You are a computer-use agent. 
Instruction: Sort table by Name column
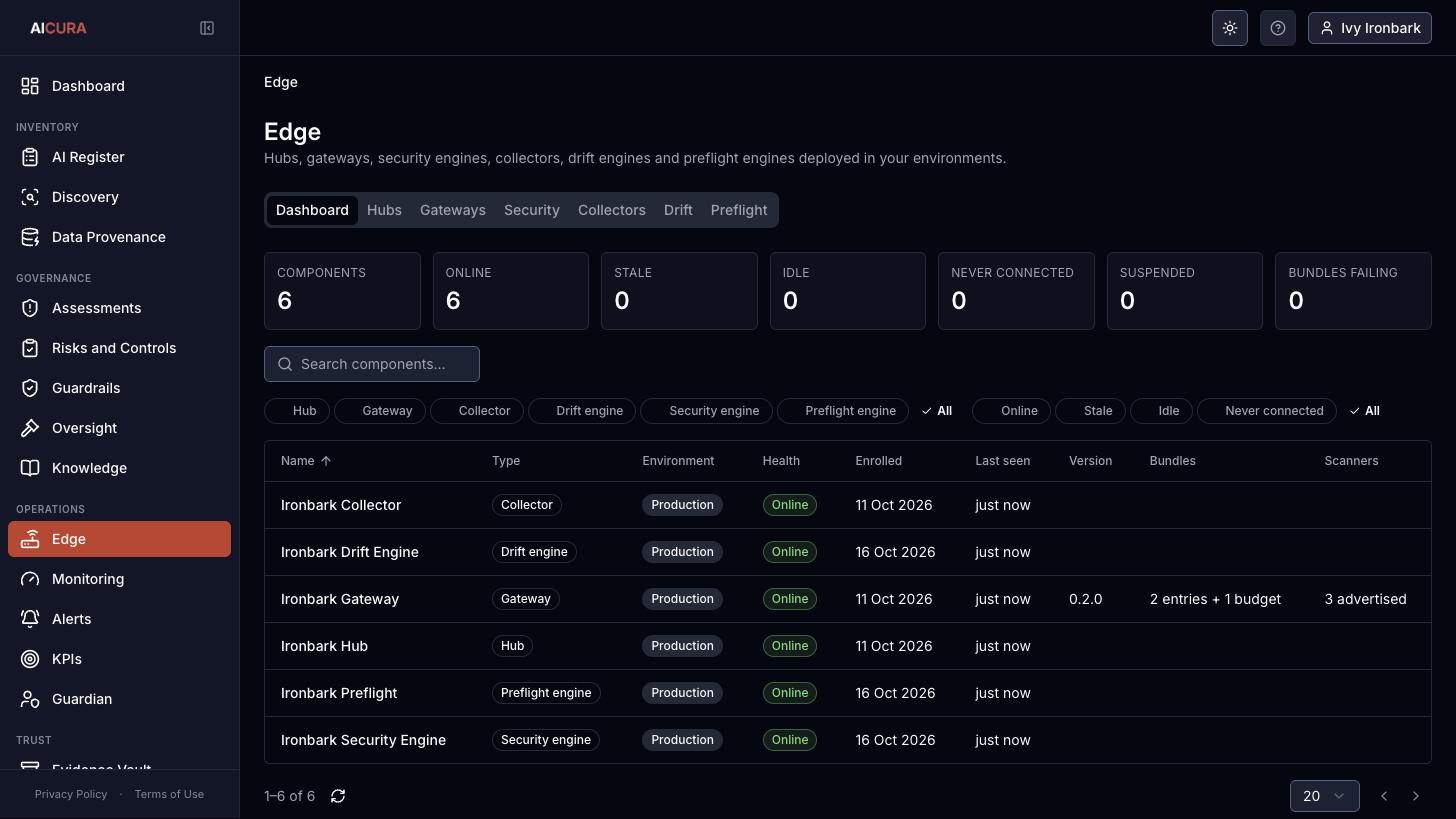[306, 461]
